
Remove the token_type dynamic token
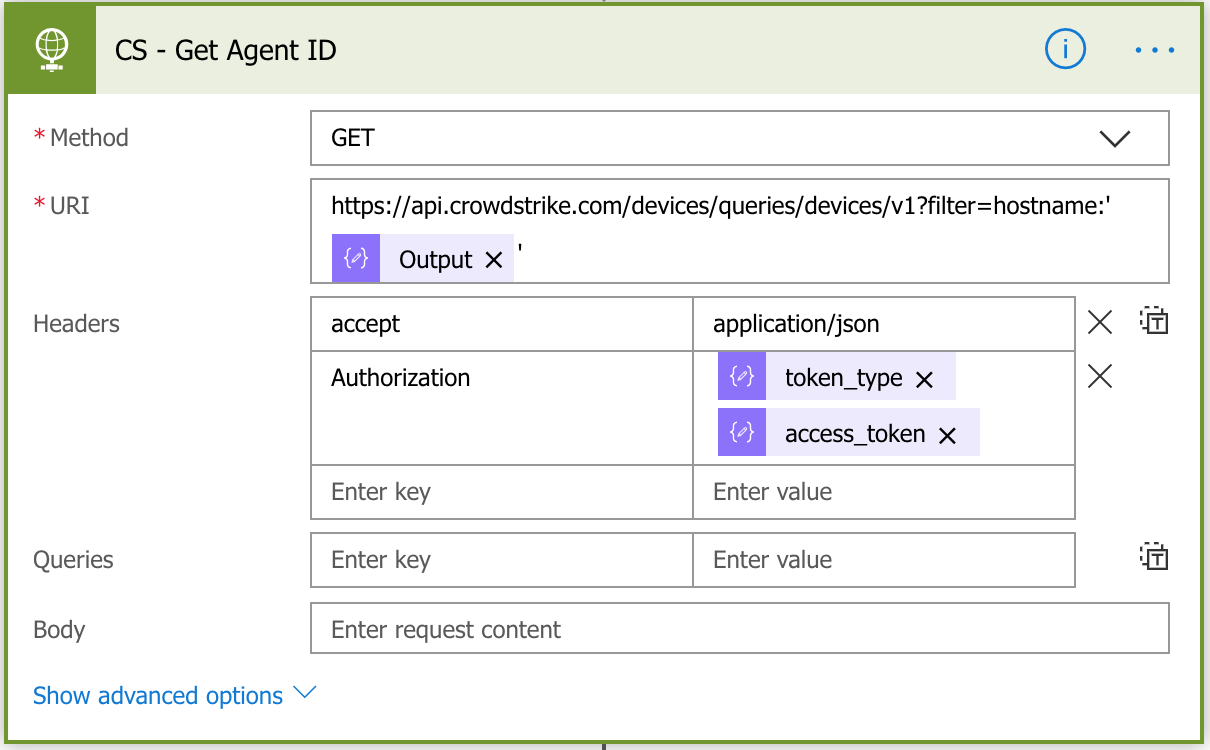tap(924, 379)
